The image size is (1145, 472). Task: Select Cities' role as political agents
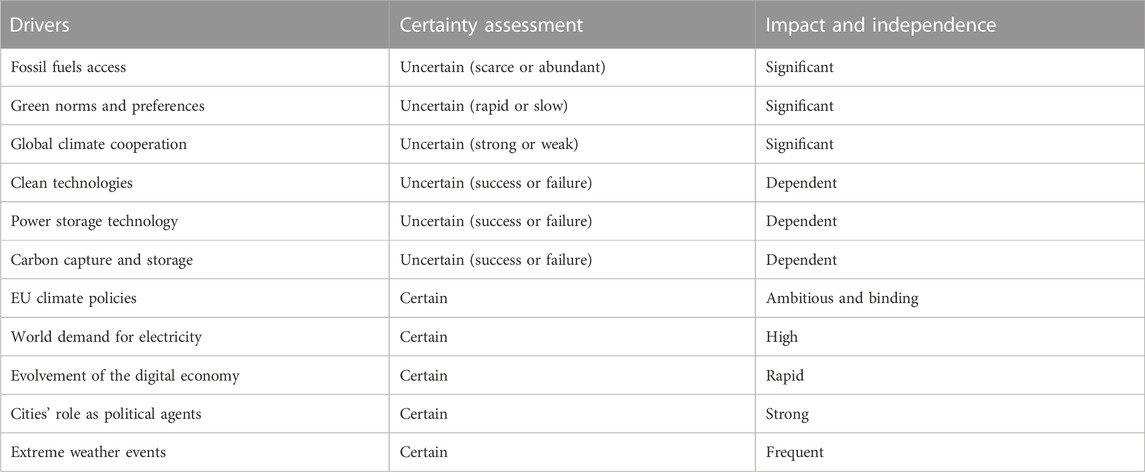(x=194, y=414)
